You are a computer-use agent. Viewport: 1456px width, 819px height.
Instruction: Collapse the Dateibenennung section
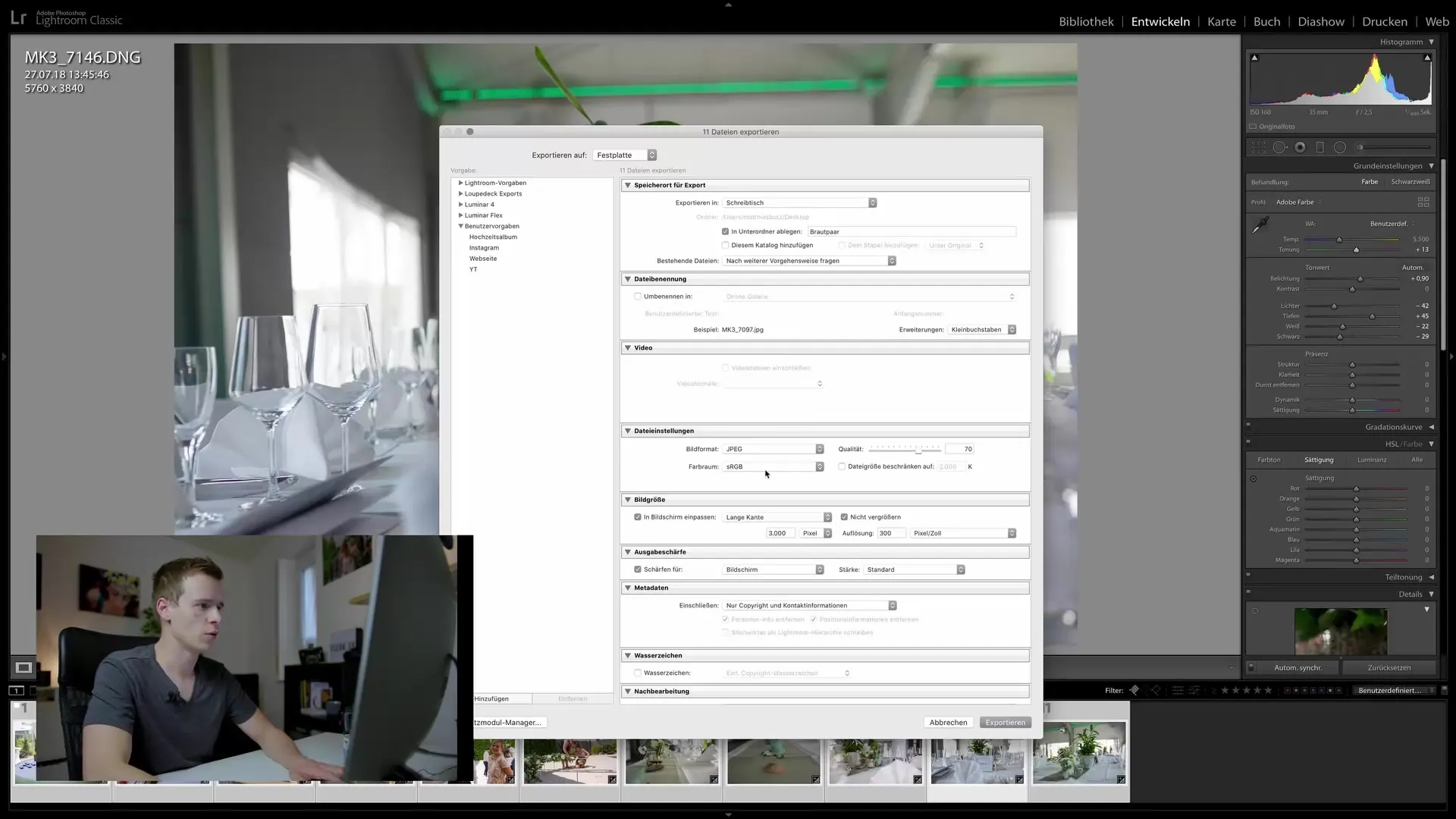pos(628,279)
